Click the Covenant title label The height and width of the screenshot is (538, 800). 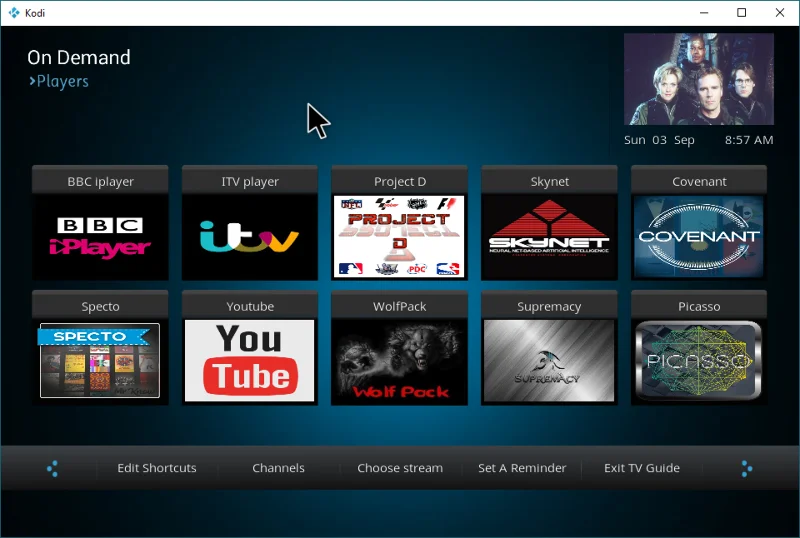(699, 181)
